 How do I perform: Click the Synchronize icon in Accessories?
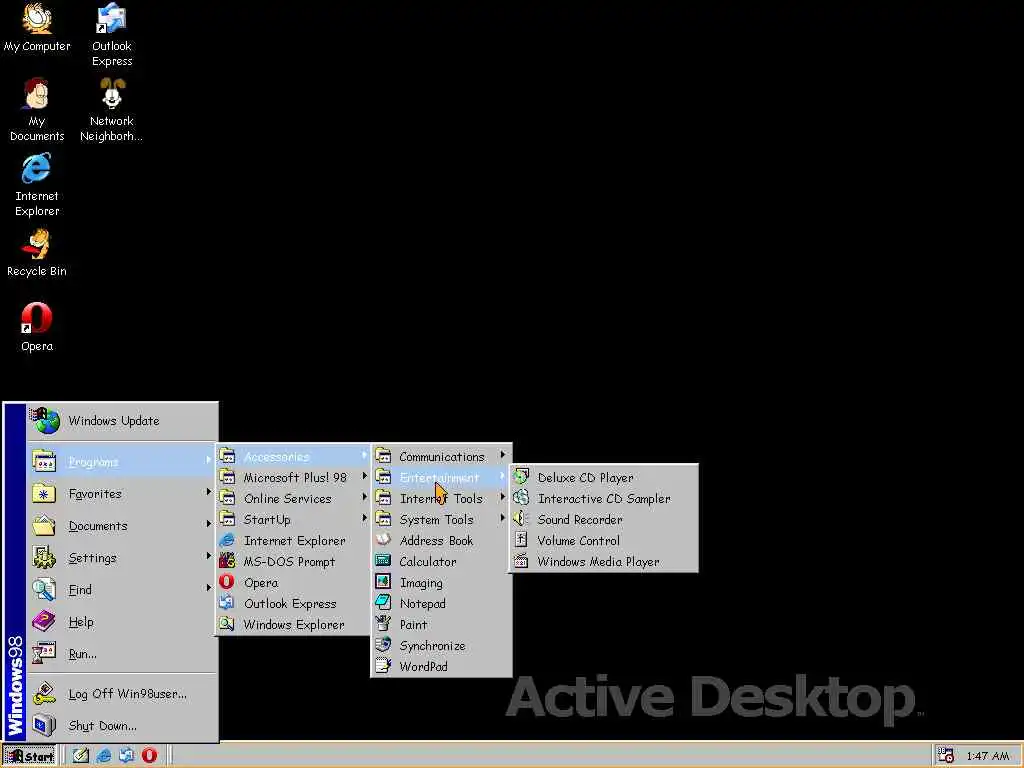coord(383,645)
